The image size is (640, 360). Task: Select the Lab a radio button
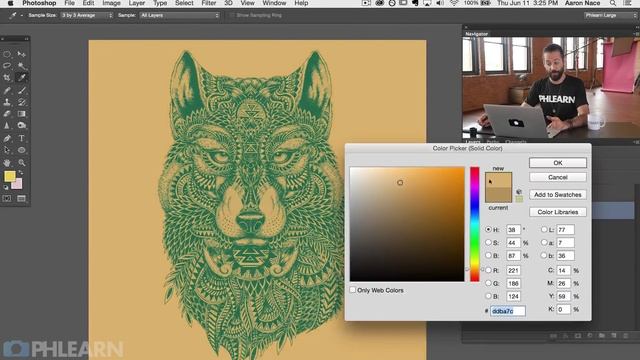(544, 242)
